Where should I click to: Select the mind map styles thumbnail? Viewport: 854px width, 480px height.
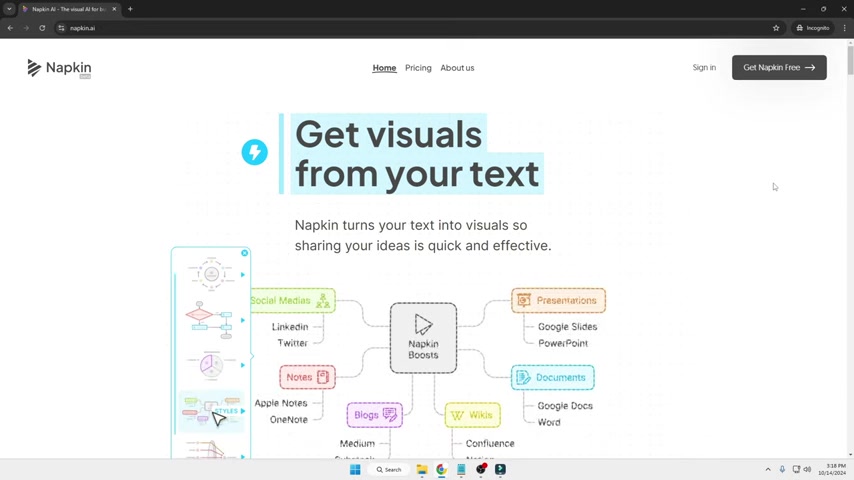point(211,410)
